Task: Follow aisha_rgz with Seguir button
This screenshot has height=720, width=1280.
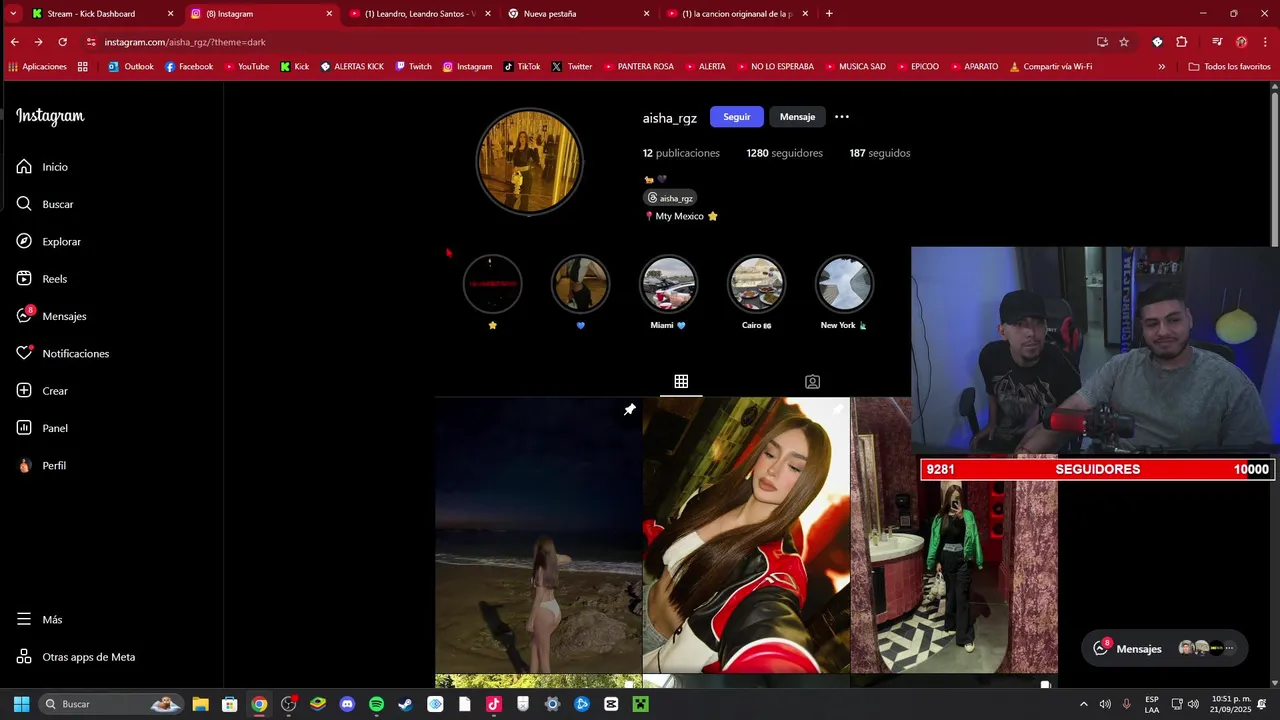Action: pyautogui.click(x=737, y=117)
